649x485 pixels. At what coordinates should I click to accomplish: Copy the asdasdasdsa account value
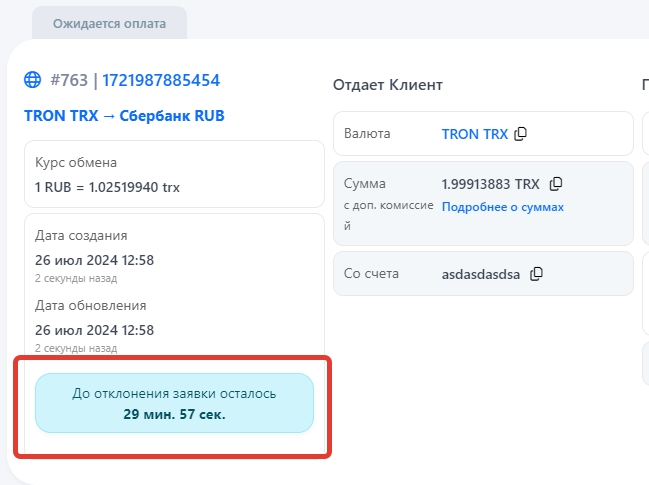[536, 274]
